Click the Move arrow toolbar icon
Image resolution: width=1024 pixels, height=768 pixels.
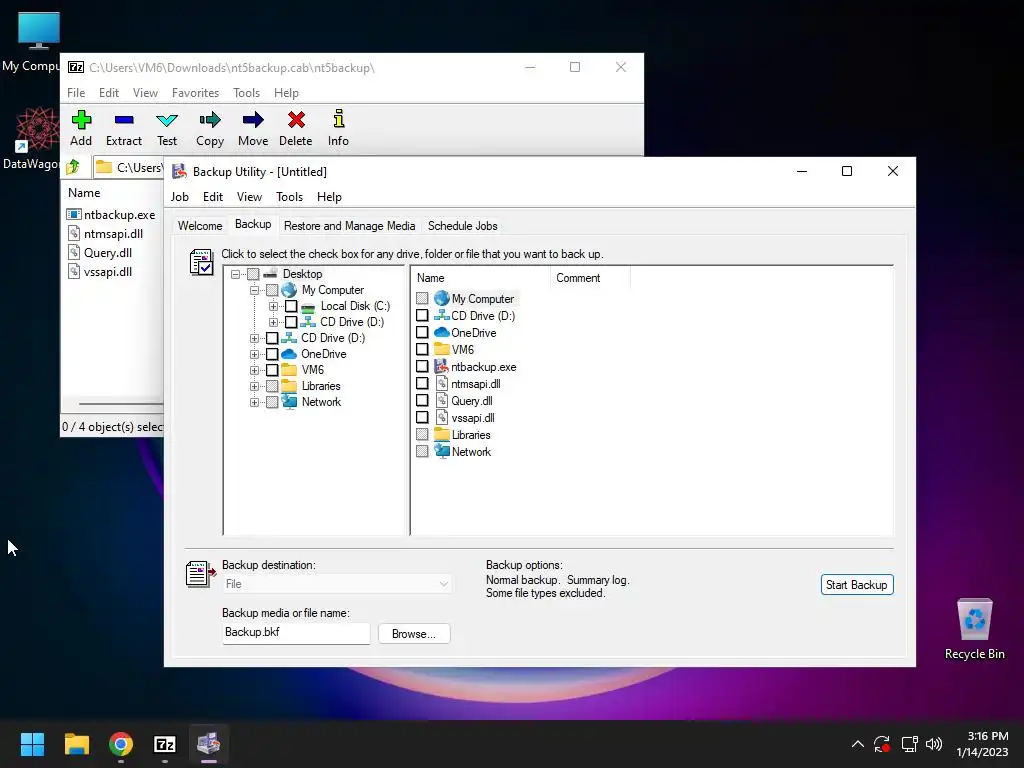coord(253,121)
